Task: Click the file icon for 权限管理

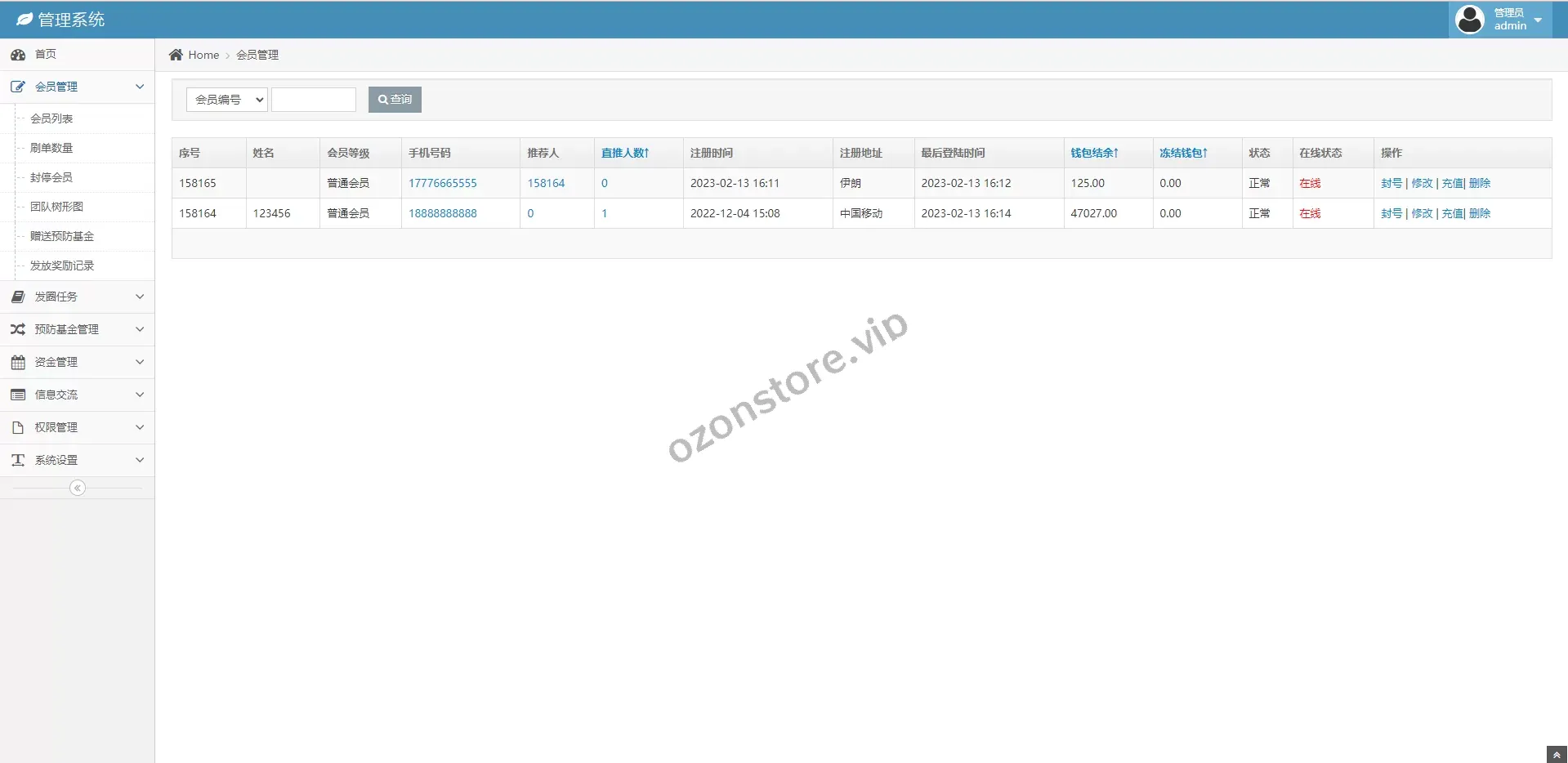Action: coord(18,427)
